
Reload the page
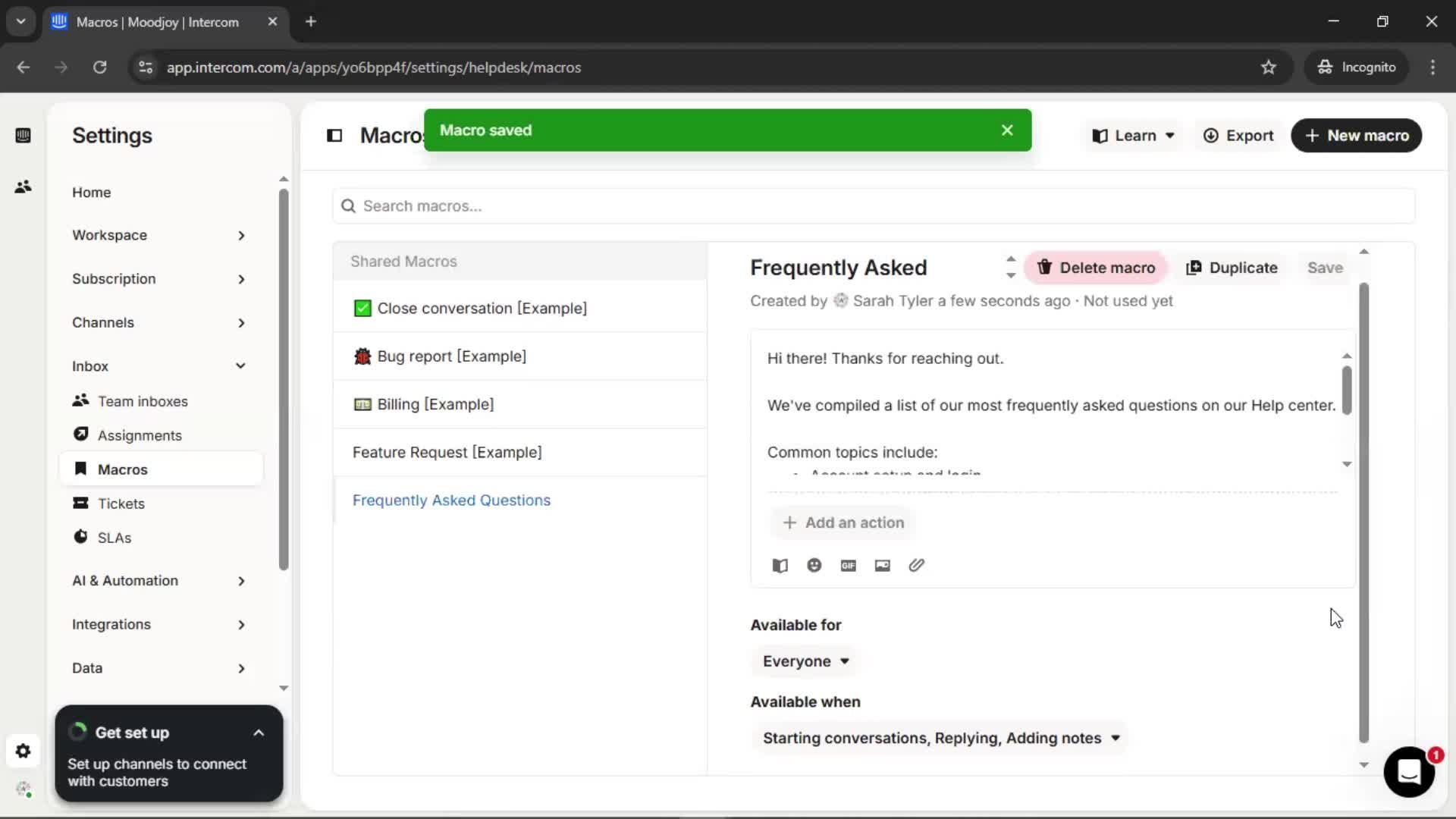[99, 67]
